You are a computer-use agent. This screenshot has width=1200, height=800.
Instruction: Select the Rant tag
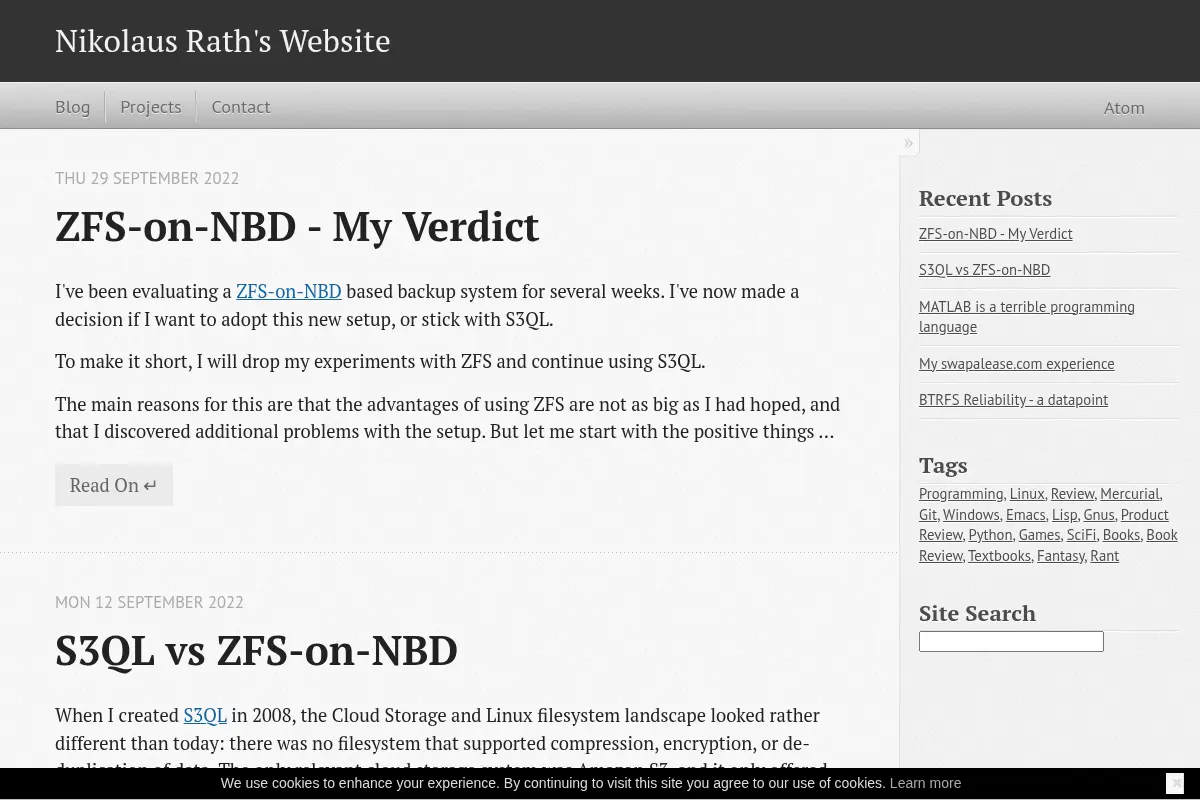(x=1104, y=555)
